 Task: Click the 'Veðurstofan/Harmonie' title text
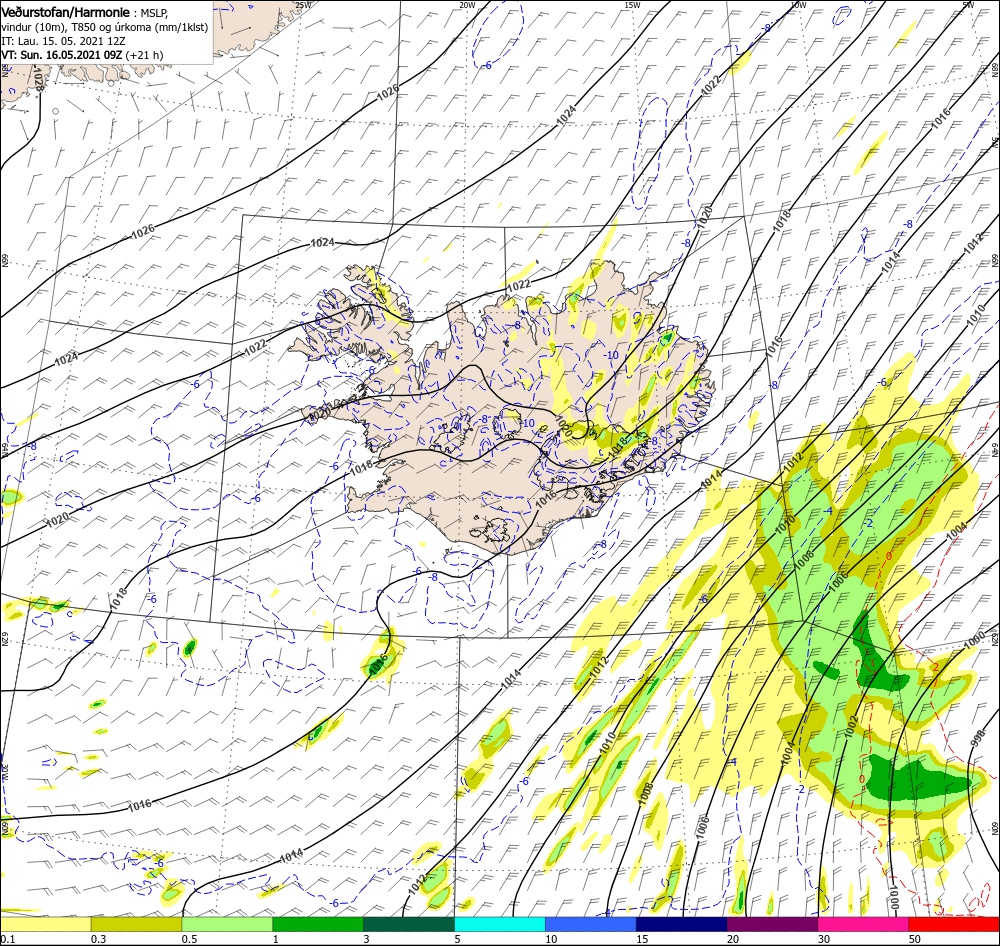[x=66, y=12]
